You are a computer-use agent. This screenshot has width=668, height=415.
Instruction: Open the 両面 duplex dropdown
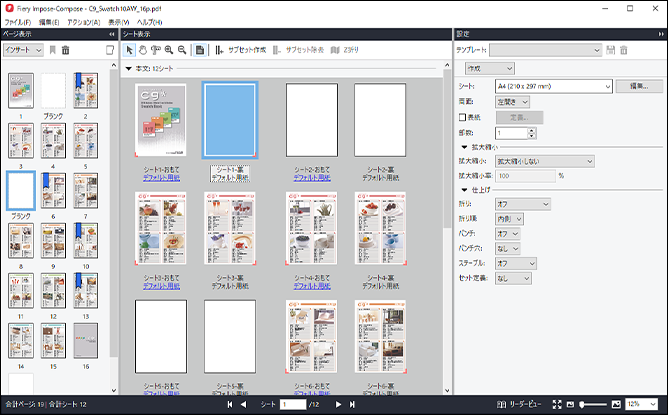pos(512,101)
